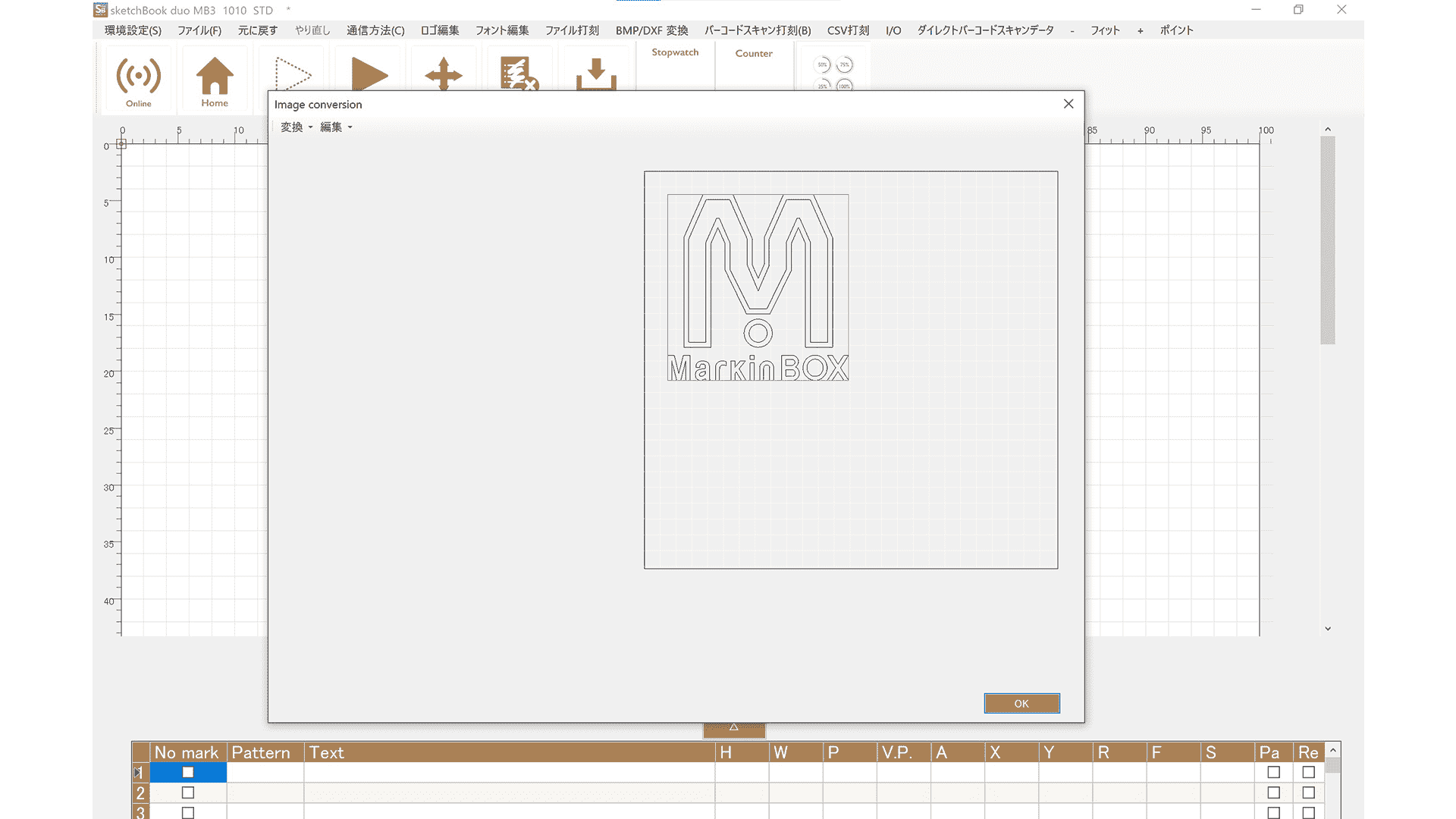Click やり直し redo menu item
Screen dimensions: 1456x819
(312, 30)
